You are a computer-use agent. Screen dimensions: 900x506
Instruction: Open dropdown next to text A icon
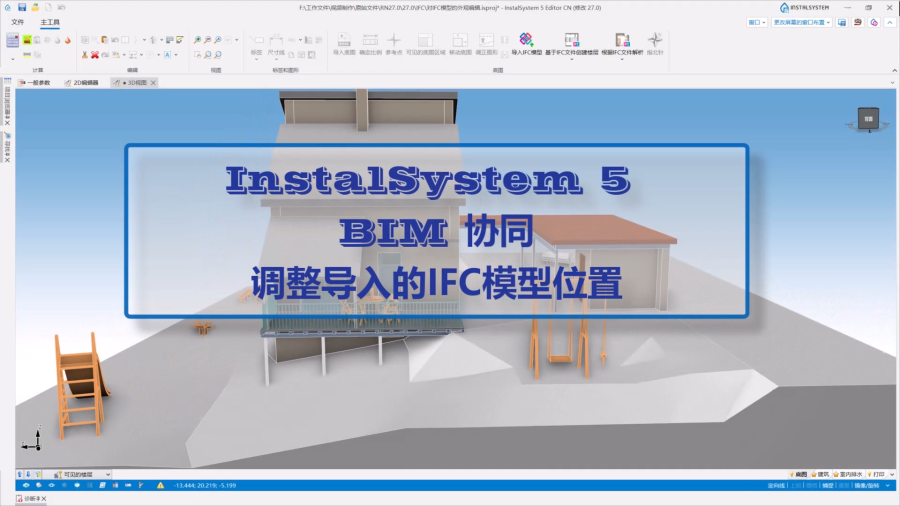pyautogui.click(x=176, y=55)
